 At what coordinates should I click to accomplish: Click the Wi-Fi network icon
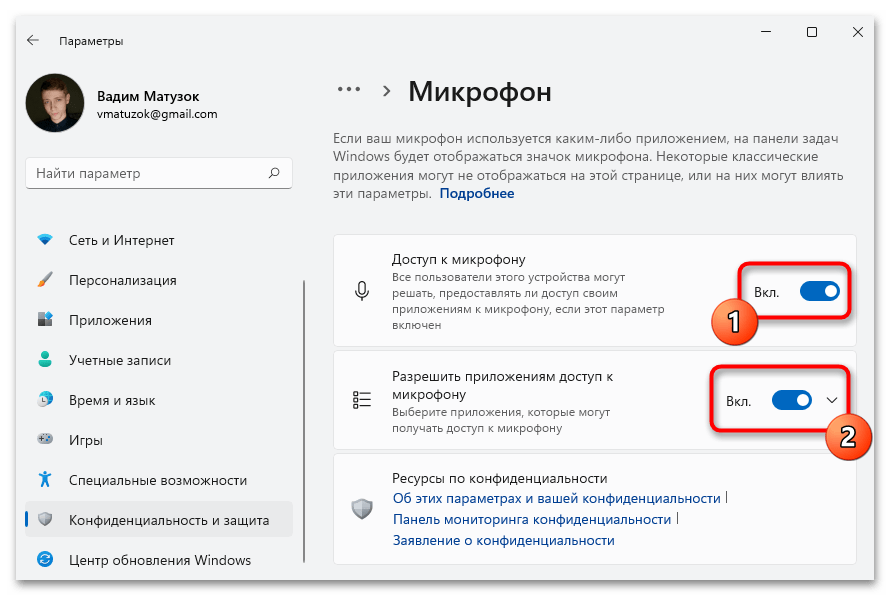coord(45,240)
